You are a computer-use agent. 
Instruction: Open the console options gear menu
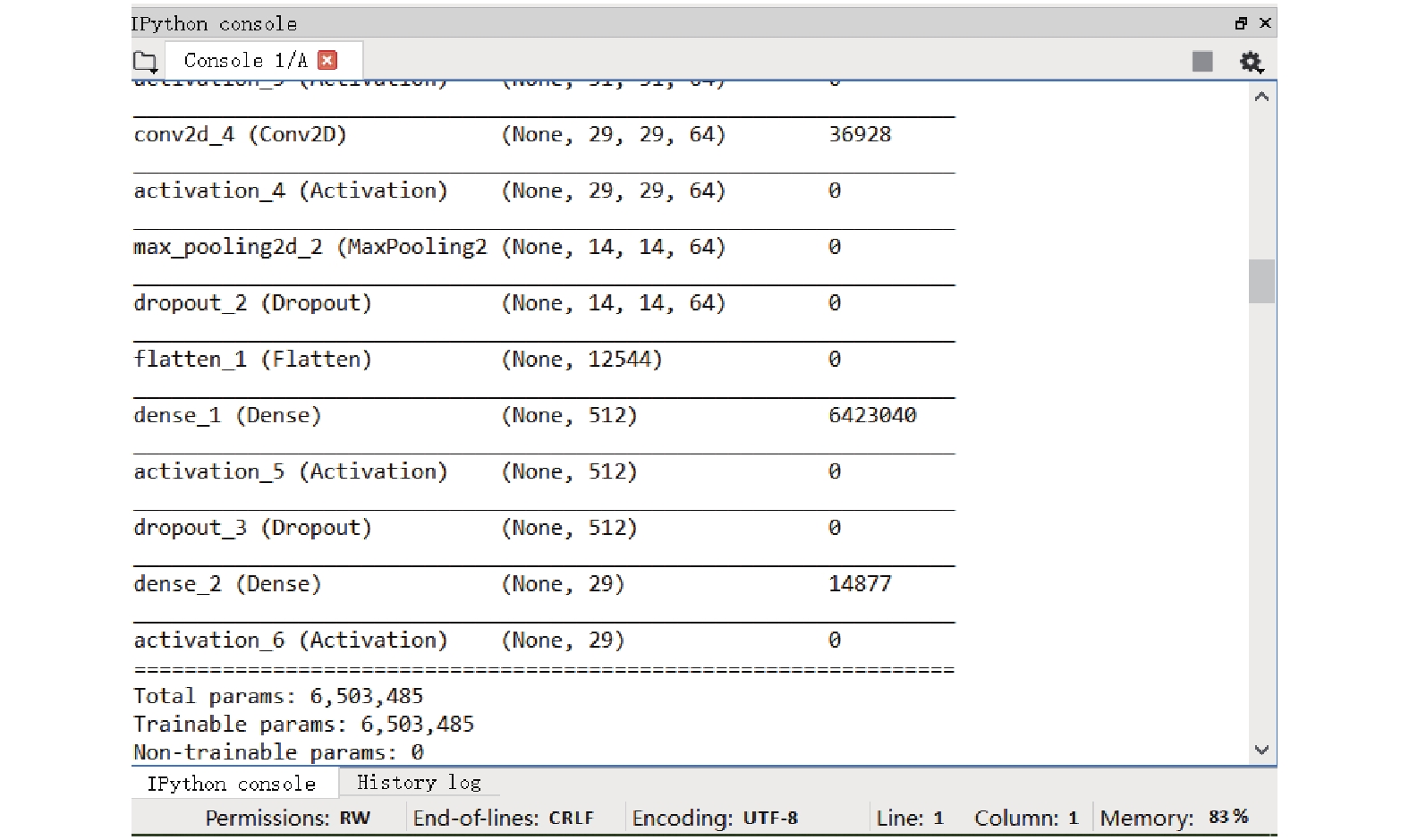[1251, 62]
